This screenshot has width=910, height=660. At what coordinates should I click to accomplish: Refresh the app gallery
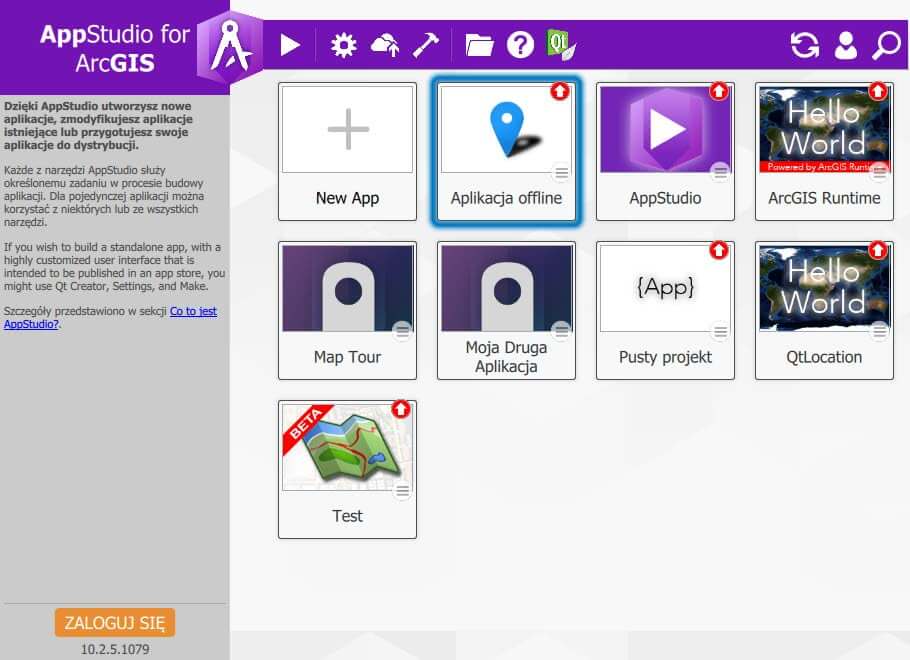(805, 45)
